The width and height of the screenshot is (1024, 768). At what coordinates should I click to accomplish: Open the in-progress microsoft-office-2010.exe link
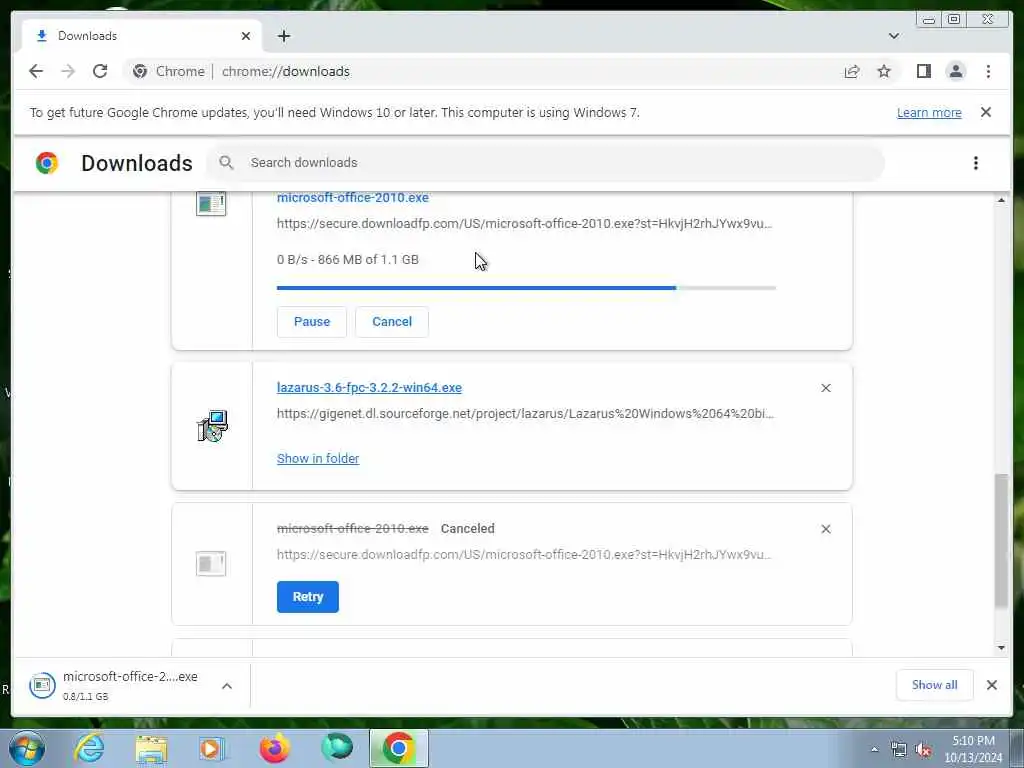353,197
